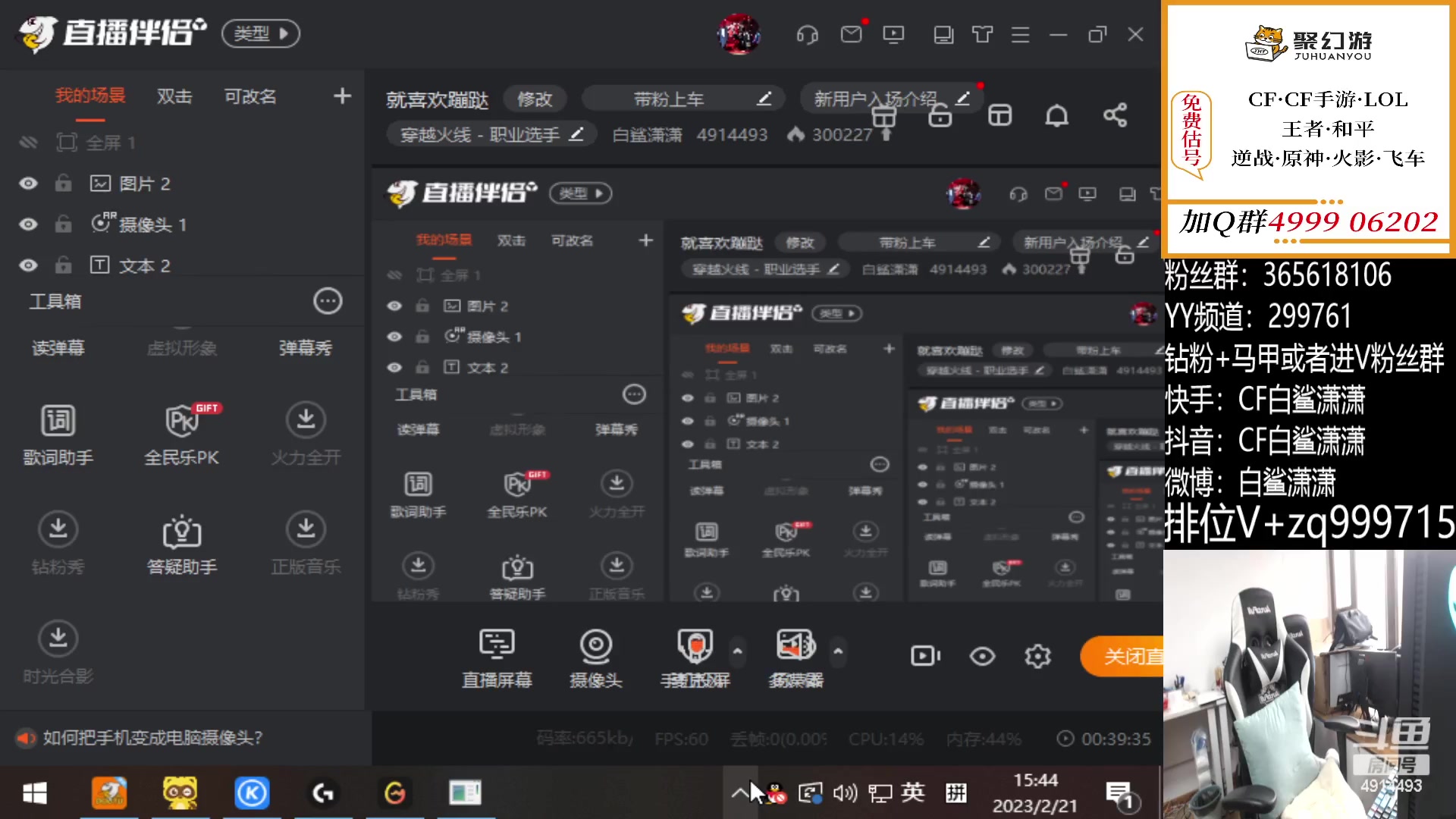Switch to the 双击 scene tab
The height and width of the screenshot is (819, 1456).
174,97
